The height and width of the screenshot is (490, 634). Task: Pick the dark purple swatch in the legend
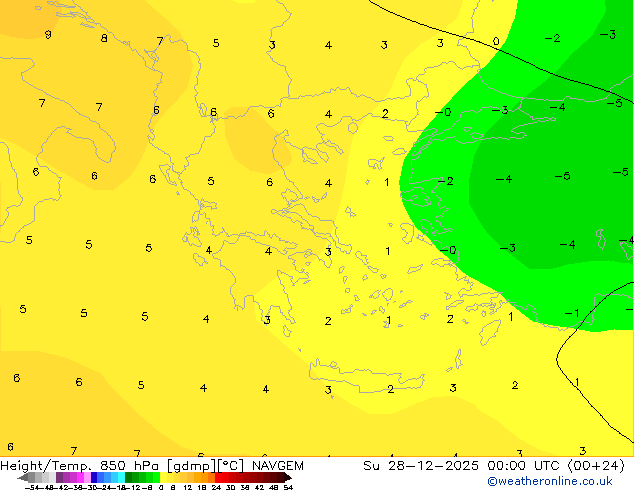click(59, 477)
